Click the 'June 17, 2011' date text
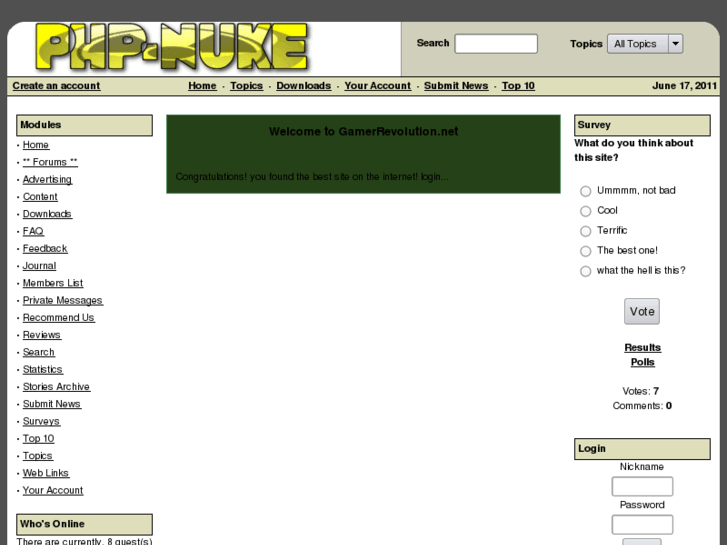This screenshot has width=727, height=545. [684, 86]
